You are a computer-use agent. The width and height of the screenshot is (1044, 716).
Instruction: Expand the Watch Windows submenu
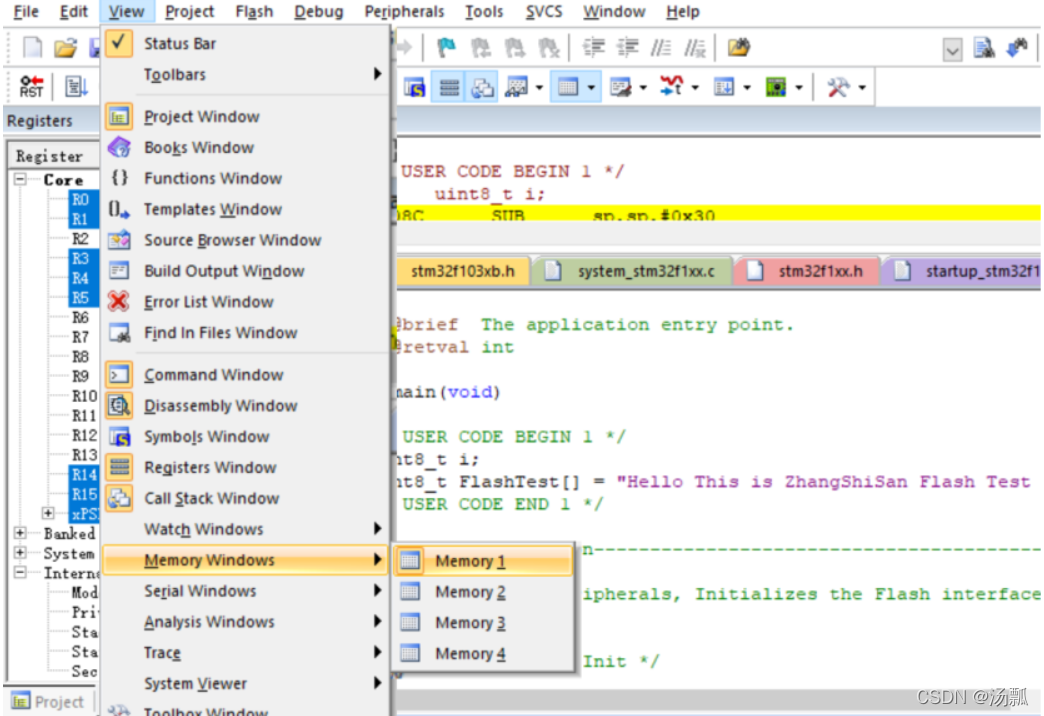point(246,529)
